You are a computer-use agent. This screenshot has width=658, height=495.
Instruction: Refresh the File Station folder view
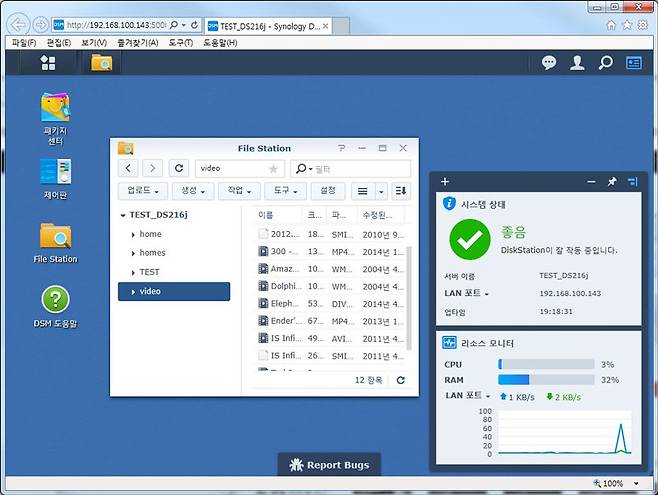(x=179, y=168)
